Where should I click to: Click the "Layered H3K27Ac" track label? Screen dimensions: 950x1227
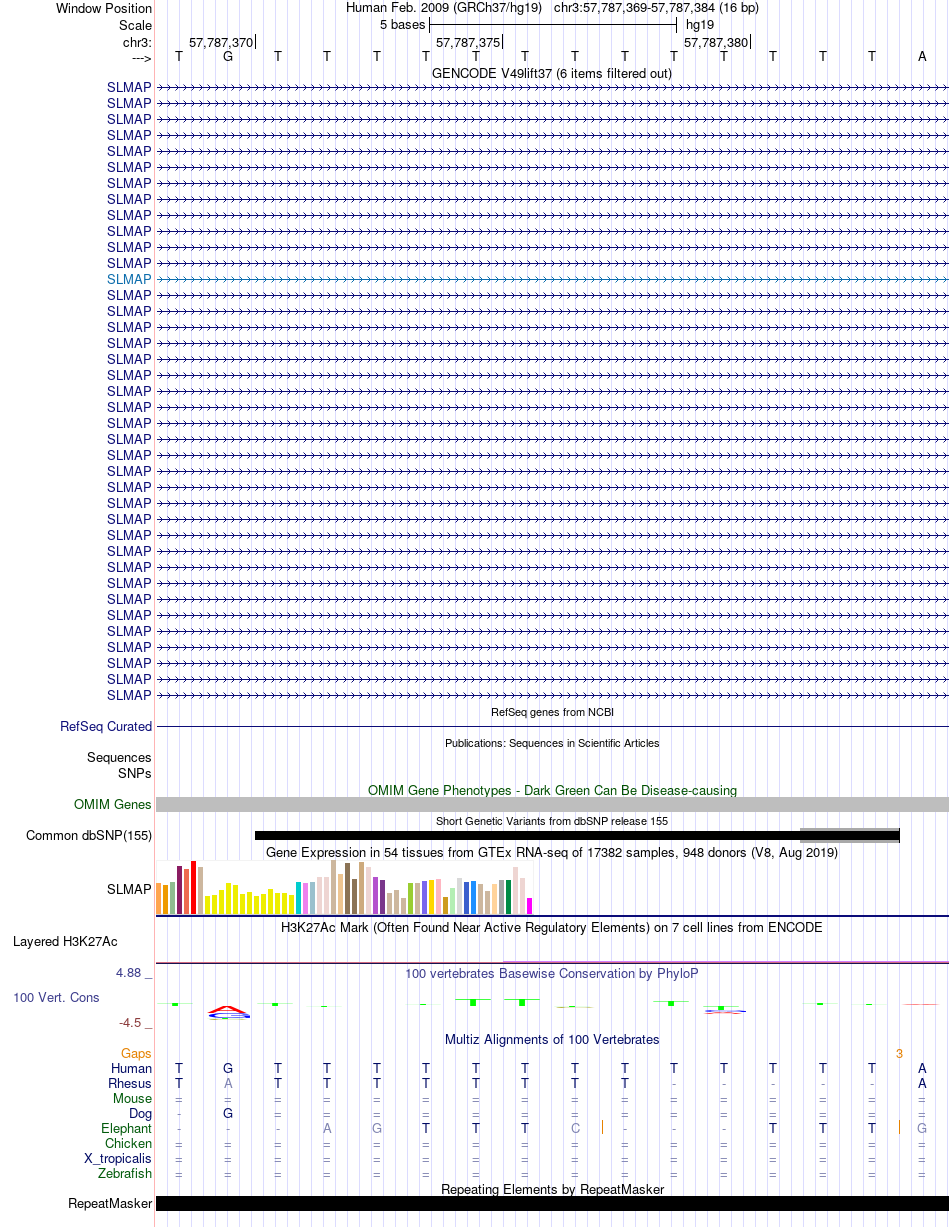click(x=65, y=942)
